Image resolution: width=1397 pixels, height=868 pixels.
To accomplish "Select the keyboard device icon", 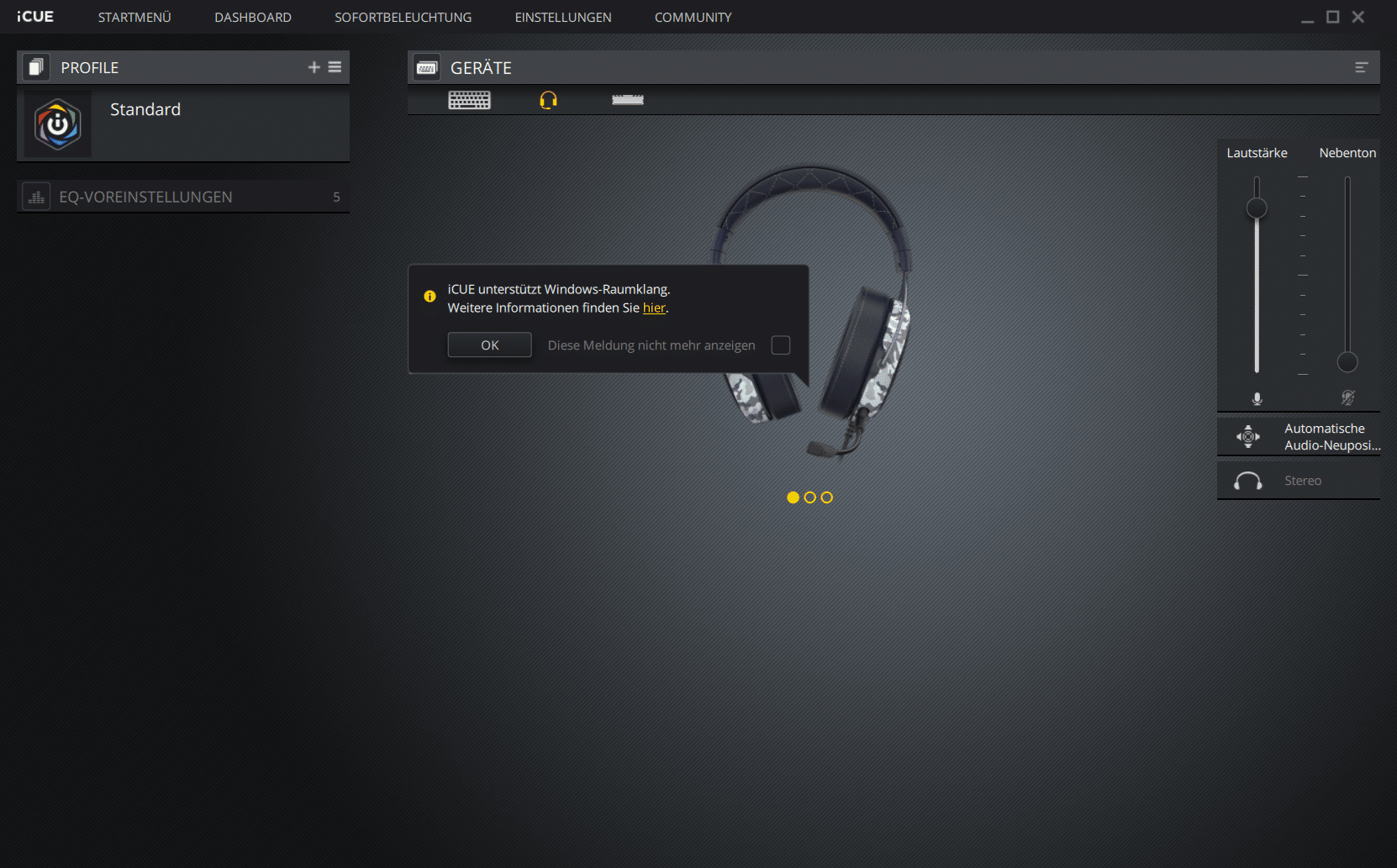I will [469, 101].
